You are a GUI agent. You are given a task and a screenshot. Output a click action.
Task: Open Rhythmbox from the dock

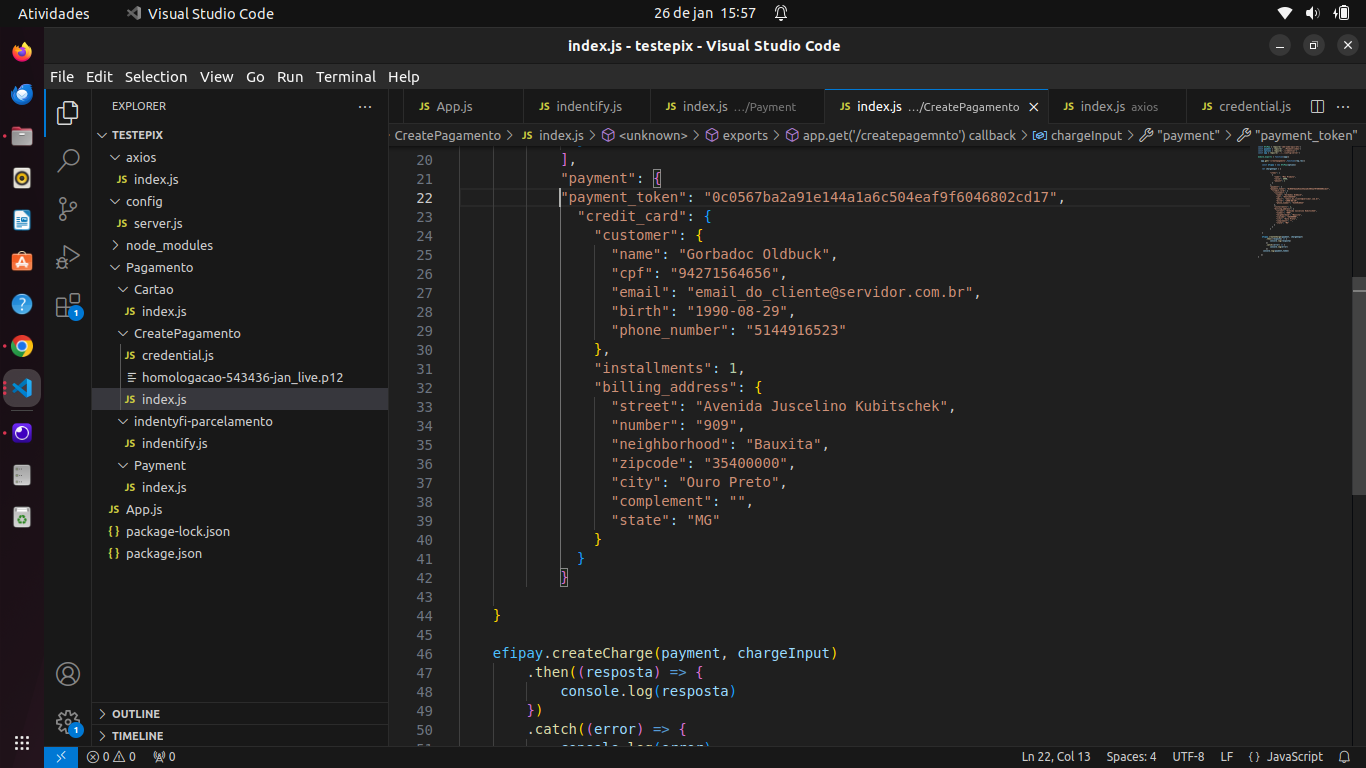point(22,178)
